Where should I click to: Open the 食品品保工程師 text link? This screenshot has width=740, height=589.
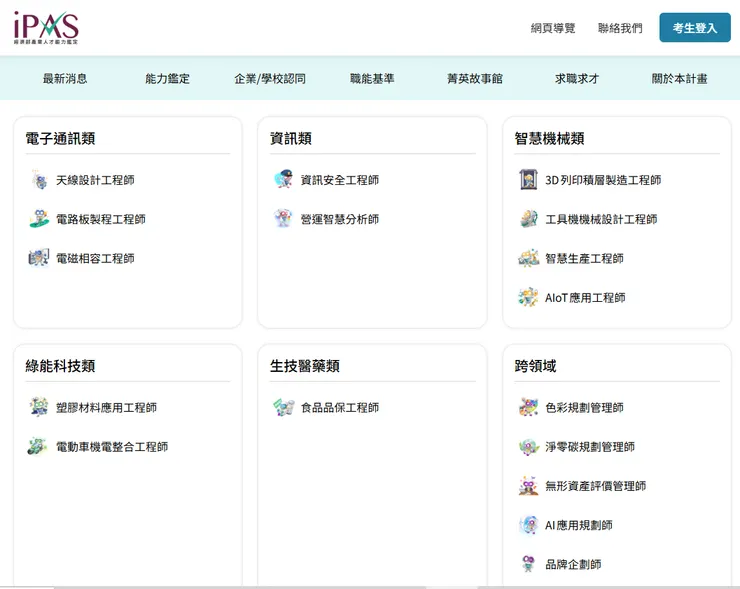pyautogui.click(x=340, y=407)
